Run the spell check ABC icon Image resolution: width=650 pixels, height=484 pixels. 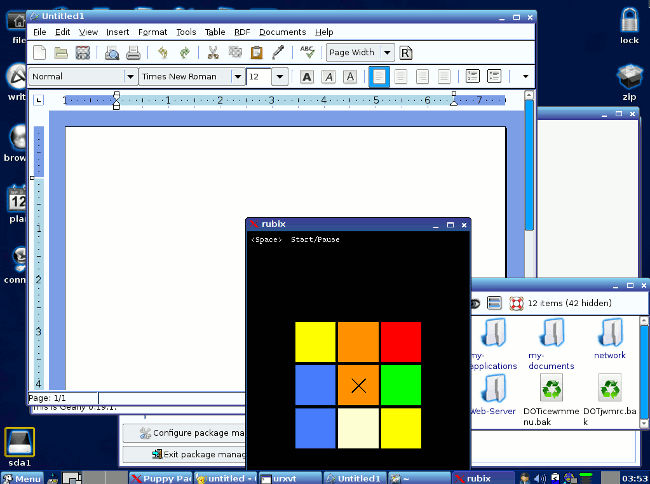(x=307, y=52)
